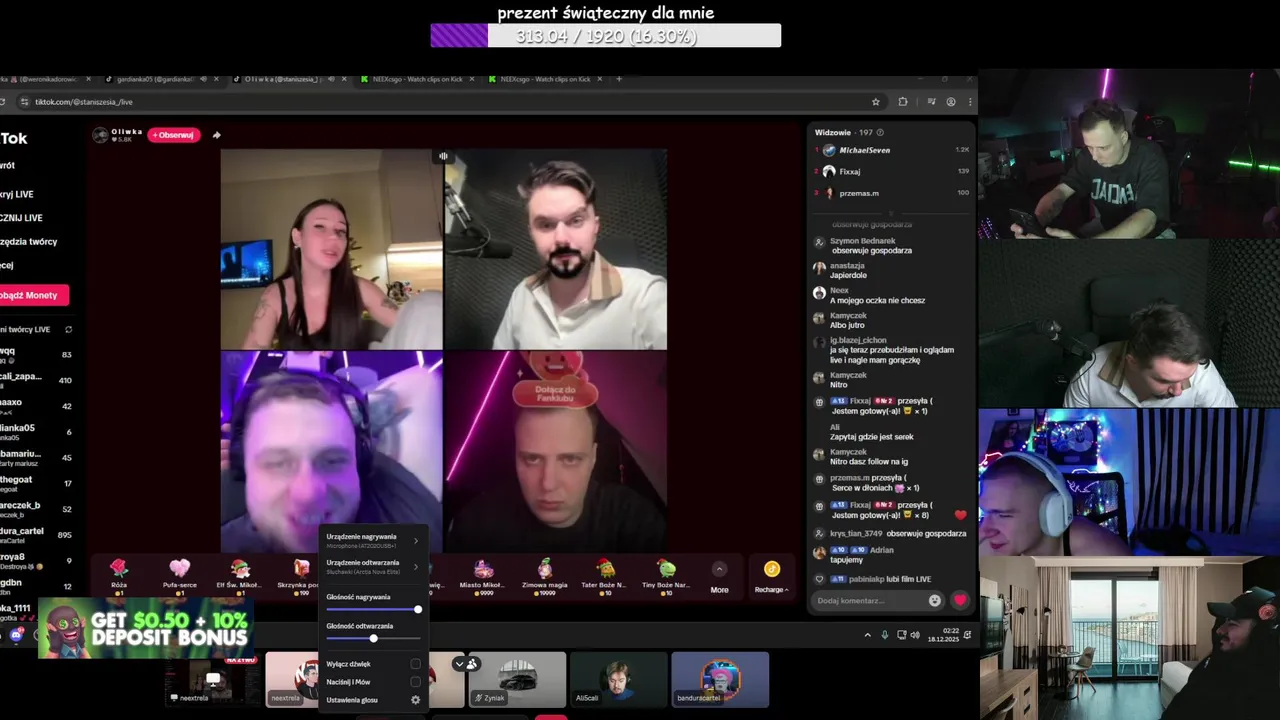Screen dimensions: 1280x720
Task: Open the Widzowie info question-mark icon
Action: (880, 132)
